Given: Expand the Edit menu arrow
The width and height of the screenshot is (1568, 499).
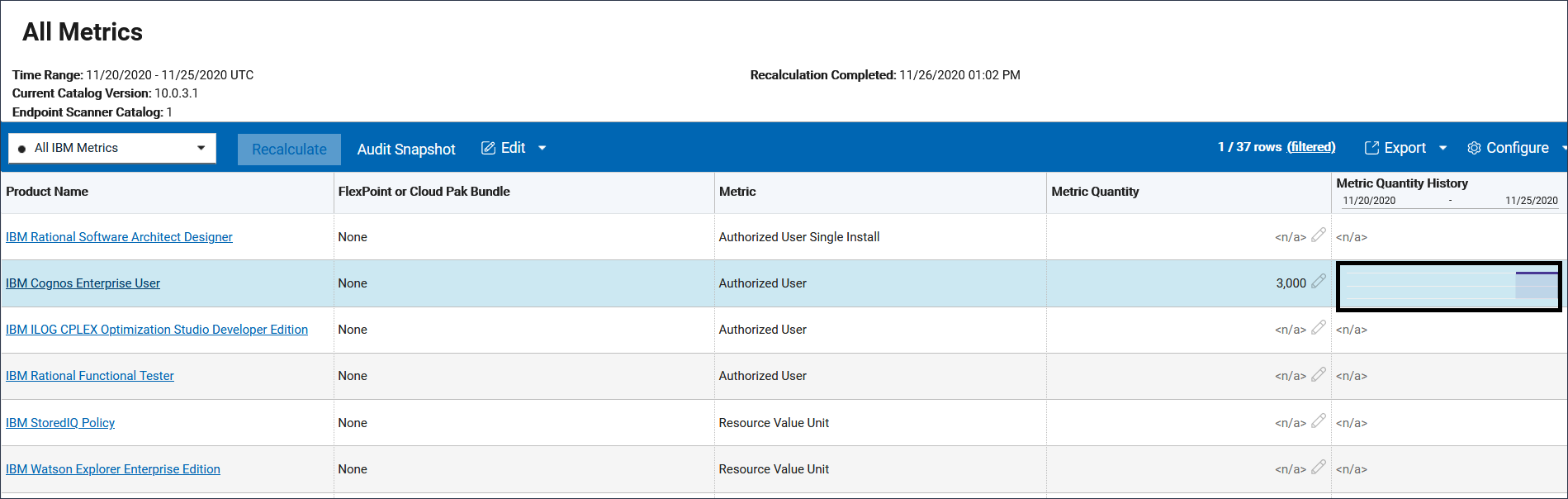Looking at the screenshot, I should point(542,148).
